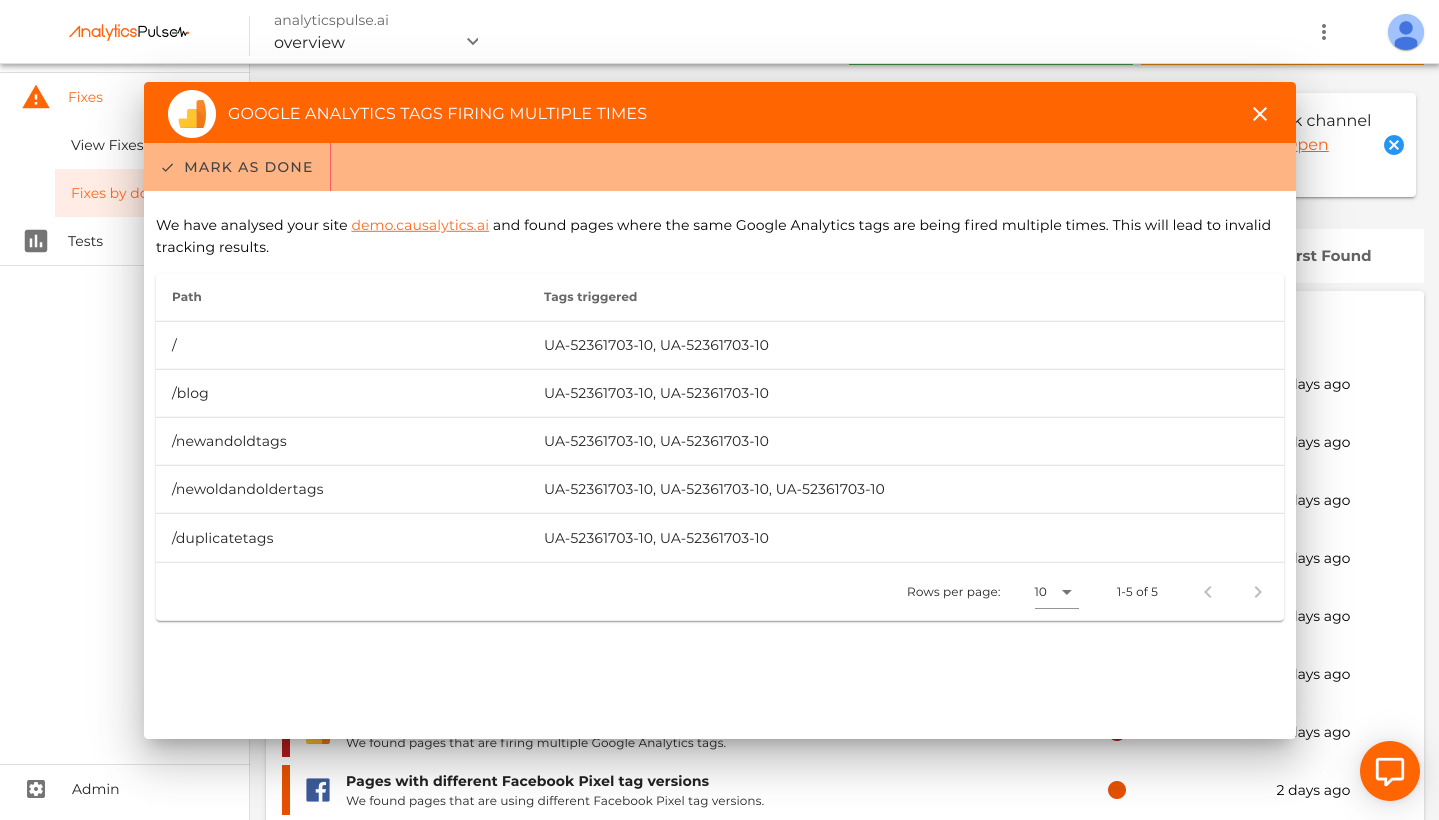The width and height of the screenshot is (1439, 820).
Task: Click tags triggered value for /newandoldtags
Action: pos(656,441)
